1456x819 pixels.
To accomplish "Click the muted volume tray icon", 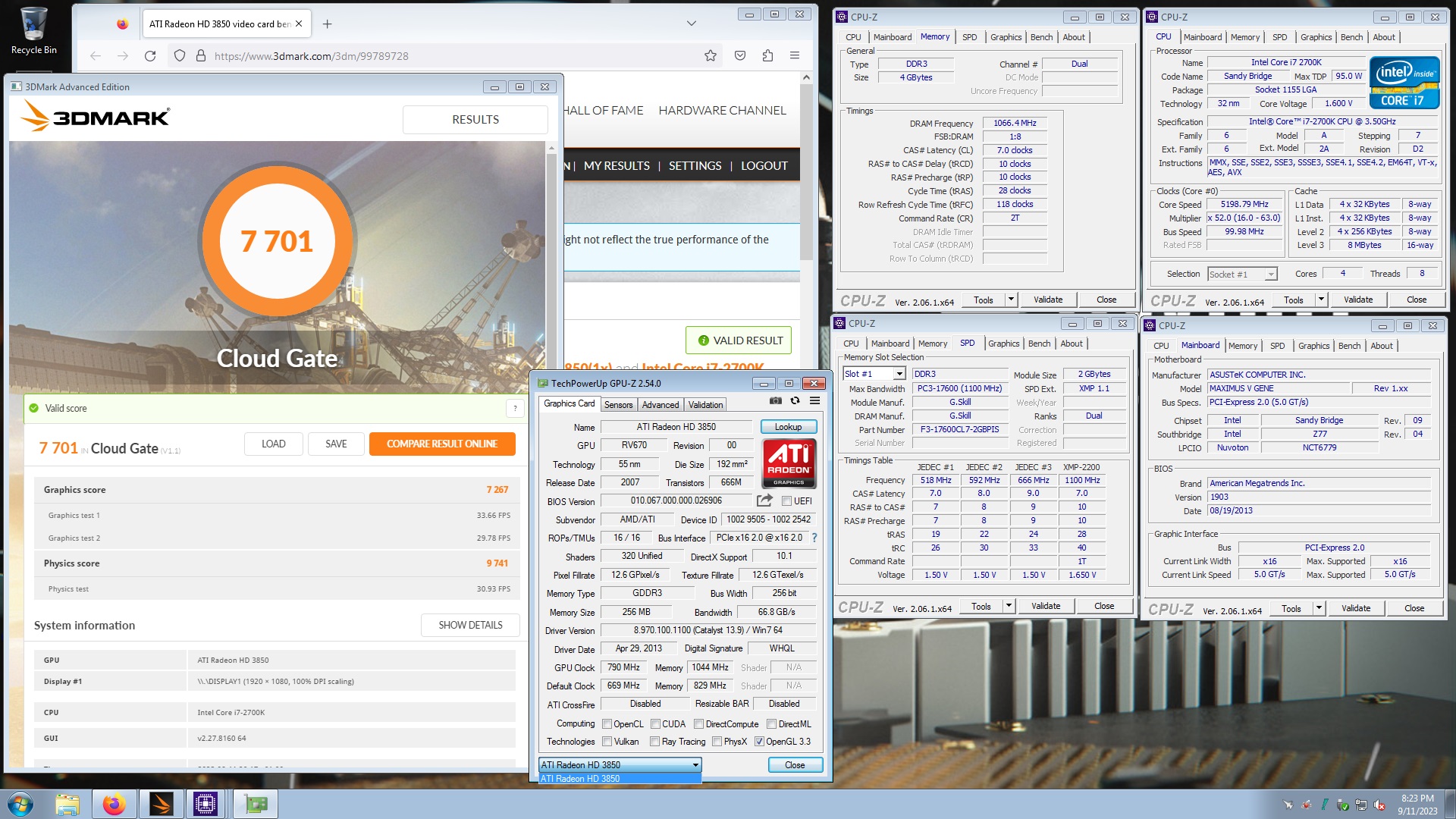I will pos(1379,805).
